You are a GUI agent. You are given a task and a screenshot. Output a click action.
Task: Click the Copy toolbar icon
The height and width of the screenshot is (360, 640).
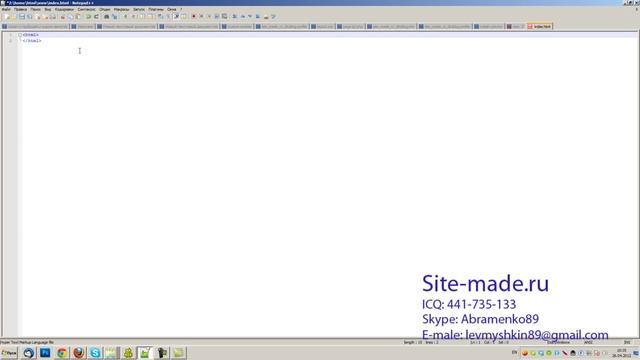point(70,16)
